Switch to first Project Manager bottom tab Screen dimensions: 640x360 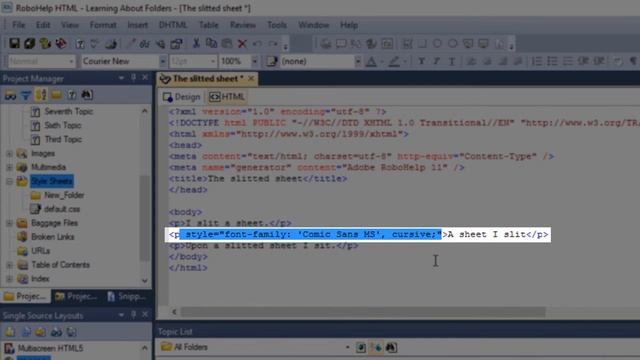pos(25,296)
